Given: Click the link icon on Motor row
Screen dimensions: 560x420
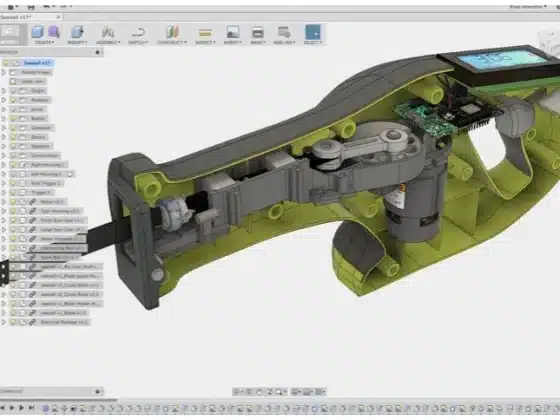Looking at the screenshot, I should [x=32, y=202].
